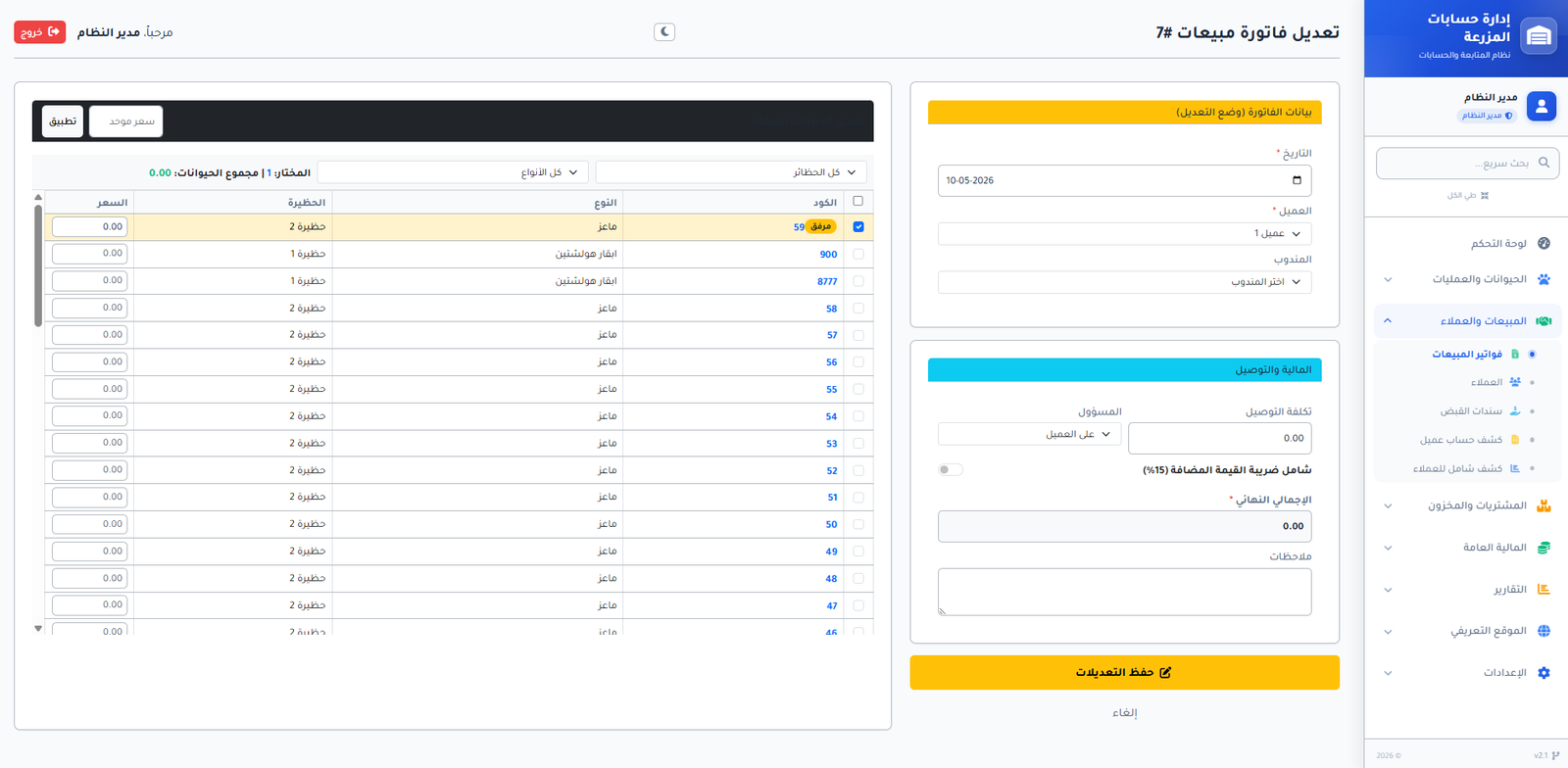
Task: Open the all pens (كل الحظائر) filter dropdown
Action: [731, 172]
